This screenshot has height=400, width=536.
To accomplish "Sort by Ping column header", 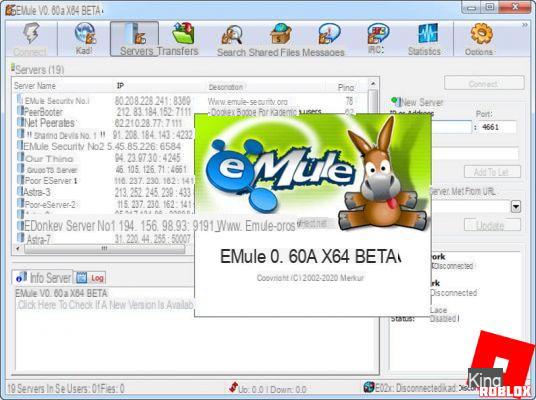I will click(x=346, y=88).
